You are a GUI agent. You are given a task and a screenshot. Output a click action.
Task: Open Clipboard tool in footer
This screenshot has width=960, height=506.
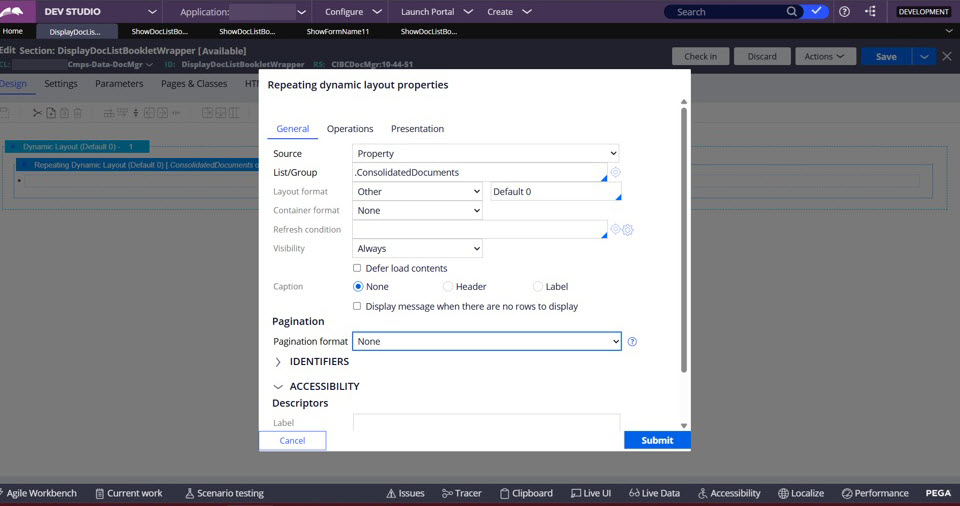pyautogui.click(x=526, y=493)
